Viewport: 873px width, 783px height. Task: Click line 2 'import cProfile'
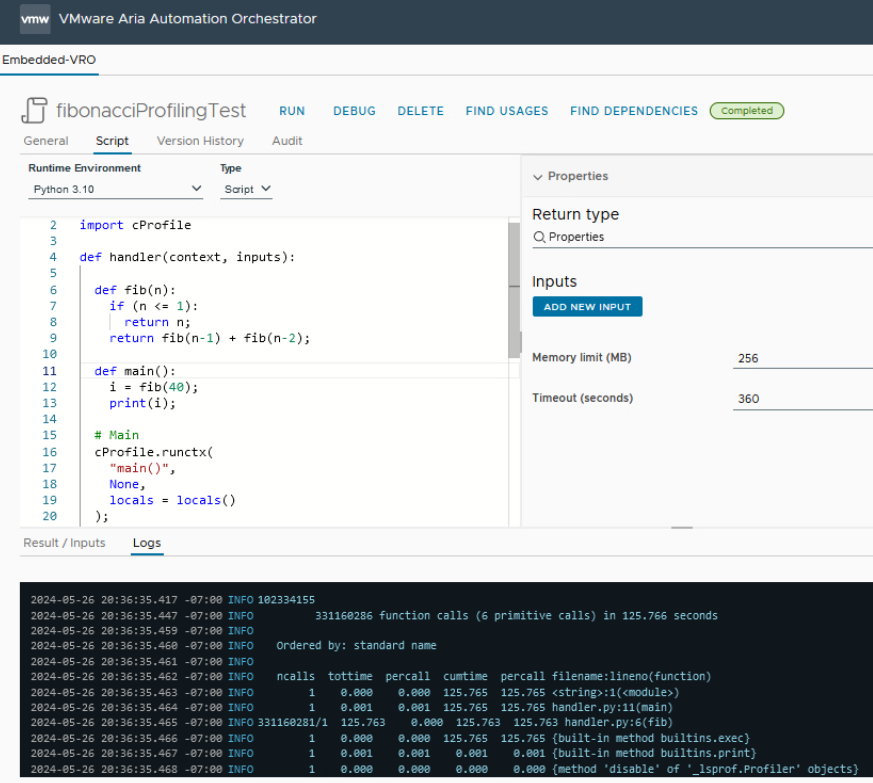135,225
